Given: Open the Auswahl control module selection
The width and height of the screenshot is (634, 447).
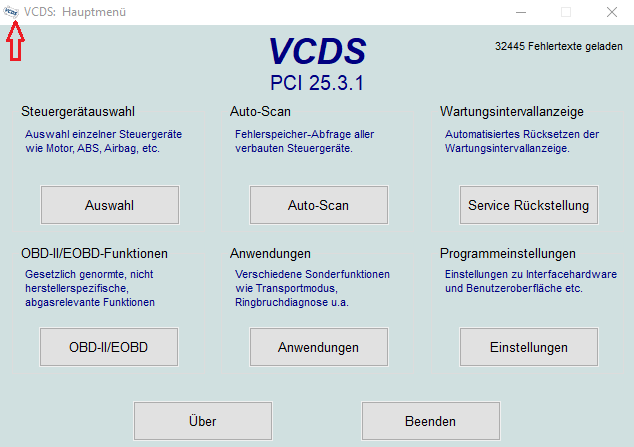Looking at the screenshot, I should [x=110, y=205].
